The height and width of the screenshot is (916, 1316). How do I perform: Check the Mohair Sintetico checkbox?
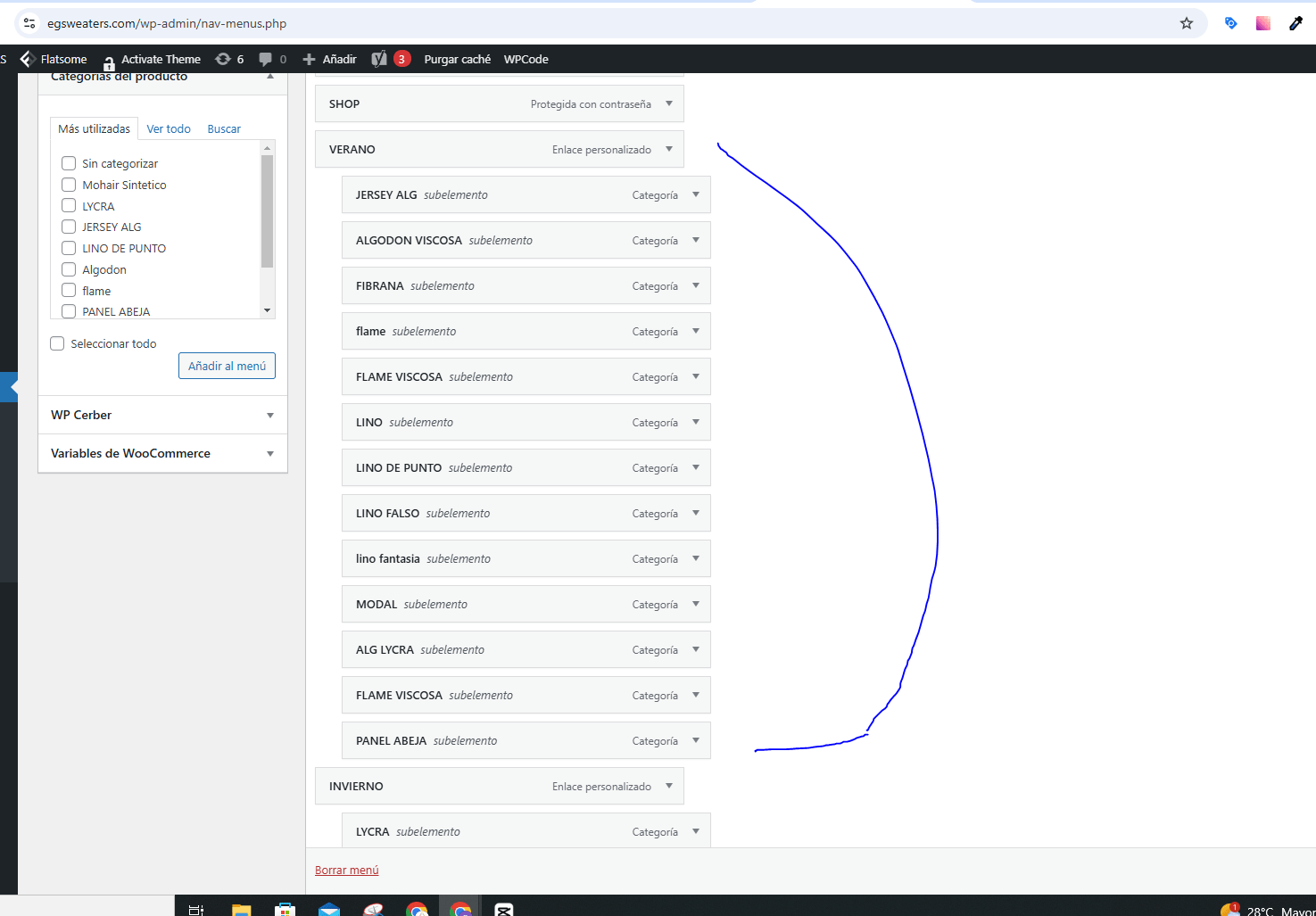[69, 185]
